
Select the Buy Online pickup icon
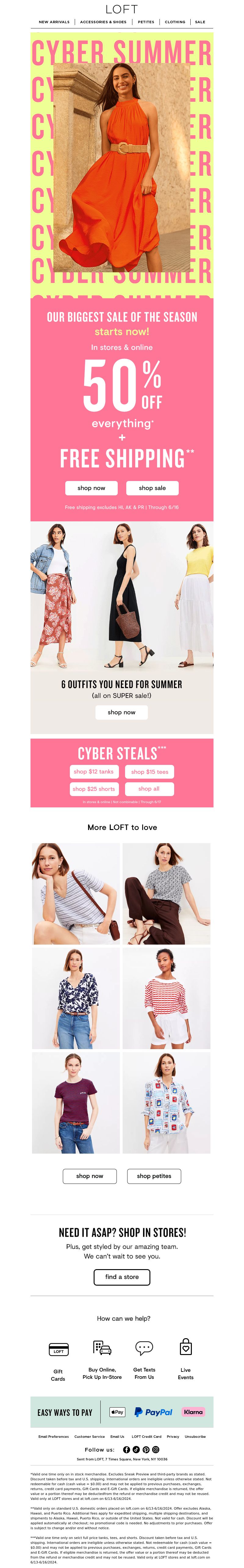tap(102, 1348)
